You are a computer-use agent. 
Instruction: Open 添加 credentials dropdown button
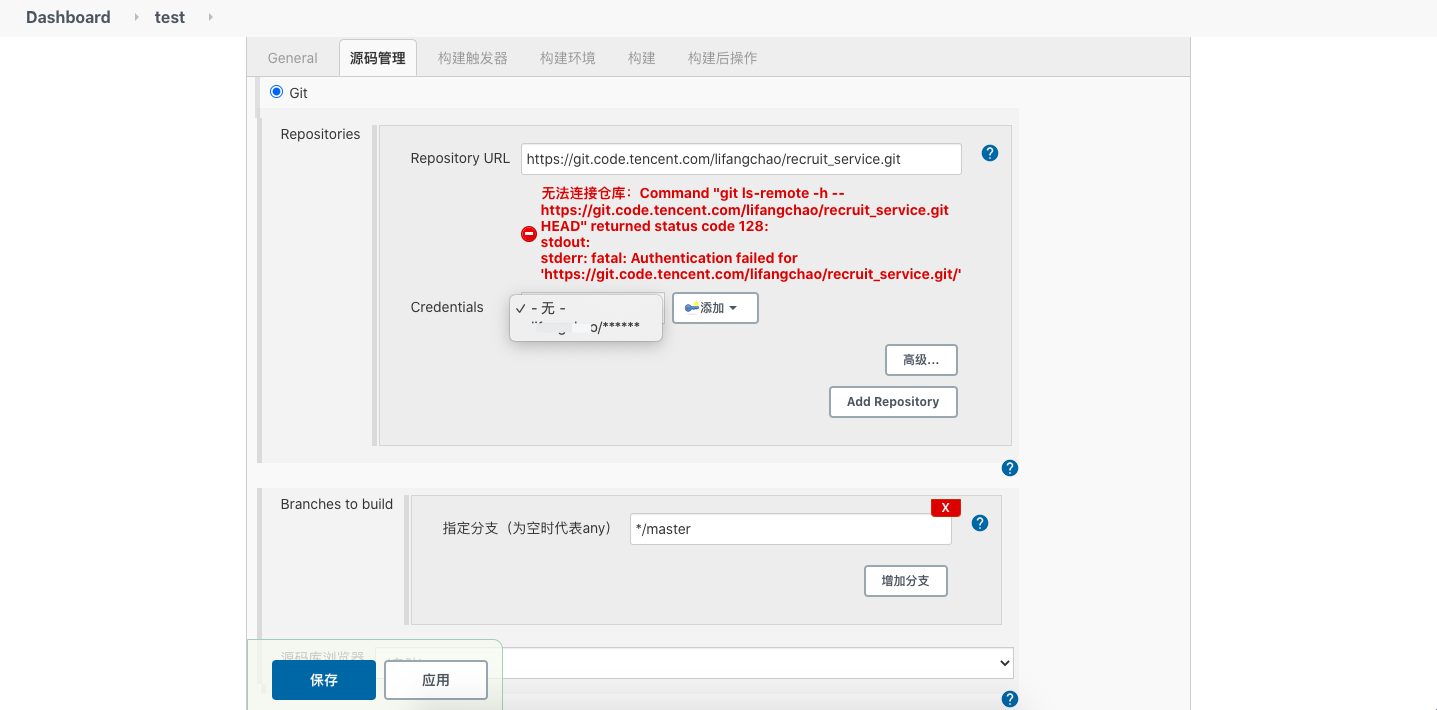click(715, 308)
